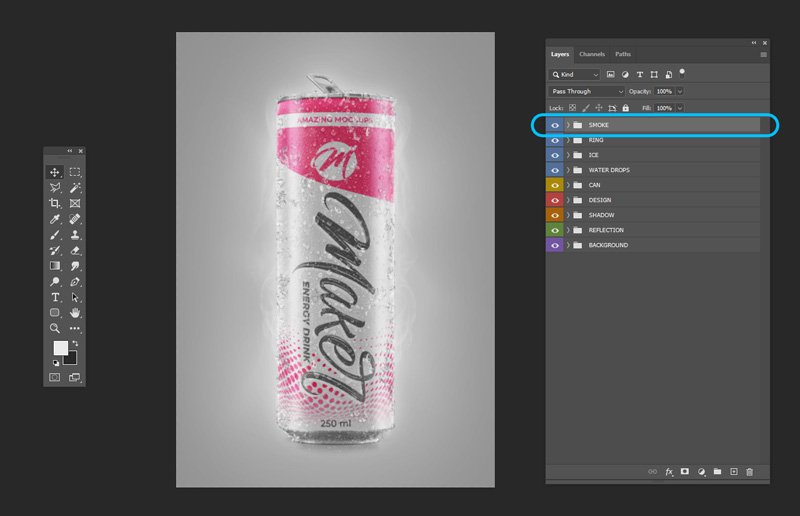The width and height of the screenshot is (800, 516).
Task: Expand the WATER DROPS group chevron
Action: pos(568,170)
